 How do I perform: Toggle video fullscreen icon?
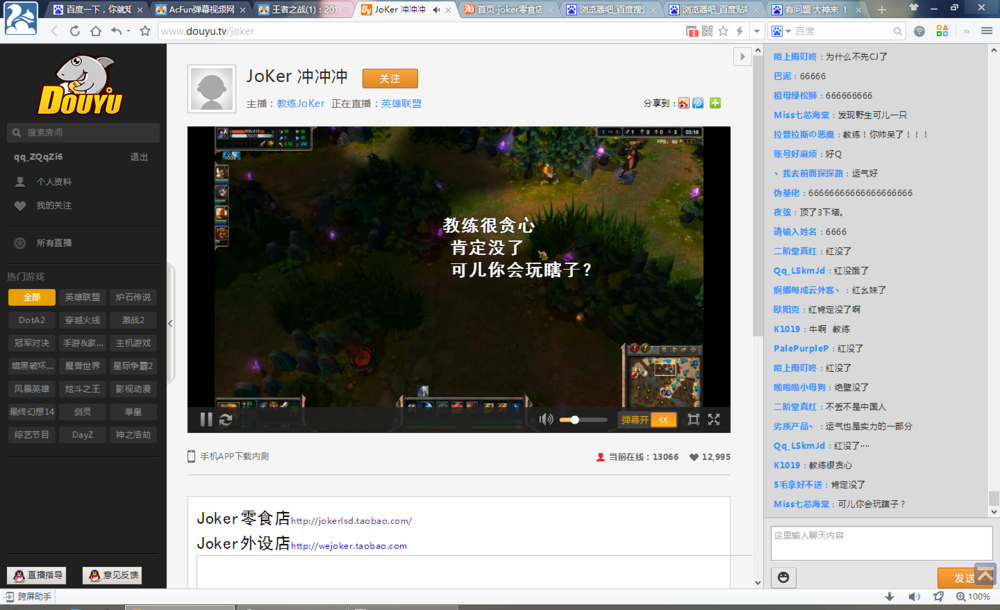(714, 419)
